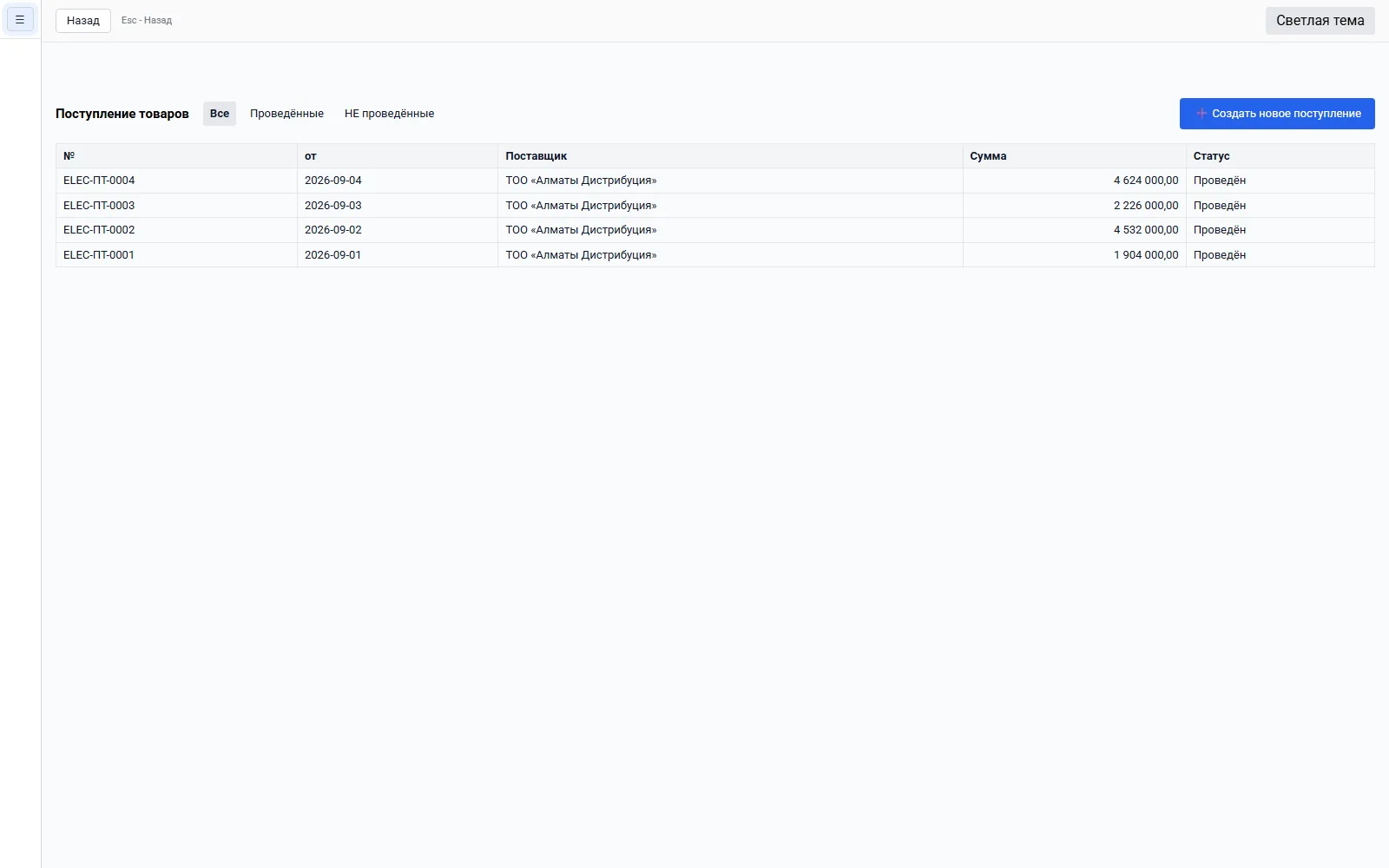Image resolution: width=1389 pixels, height=868 pixels.
Task: Switch to Проведённые filter tab
Action: click(x=286, y=114)
